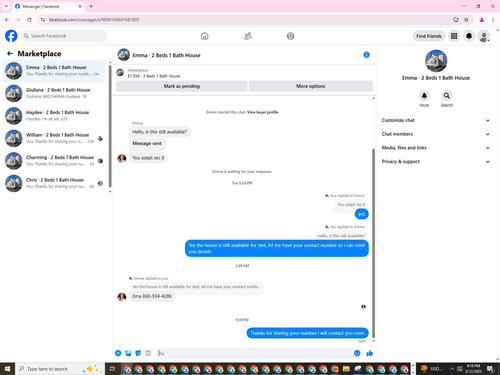Choose a sticker in composer

tap(138, 353)
